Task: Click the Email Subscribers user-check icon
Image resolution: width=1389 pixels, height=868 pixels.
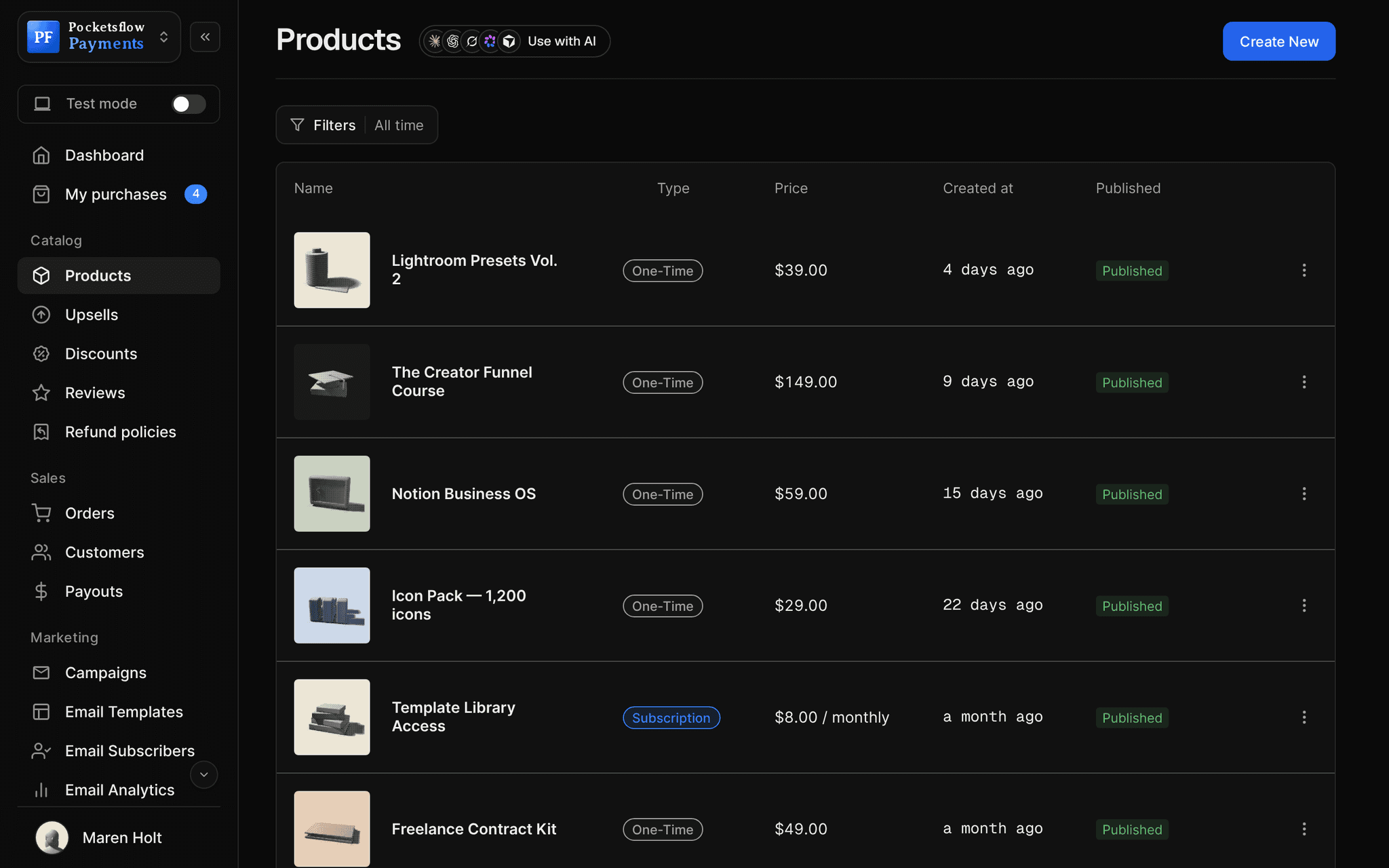Action: coord(41,751)
